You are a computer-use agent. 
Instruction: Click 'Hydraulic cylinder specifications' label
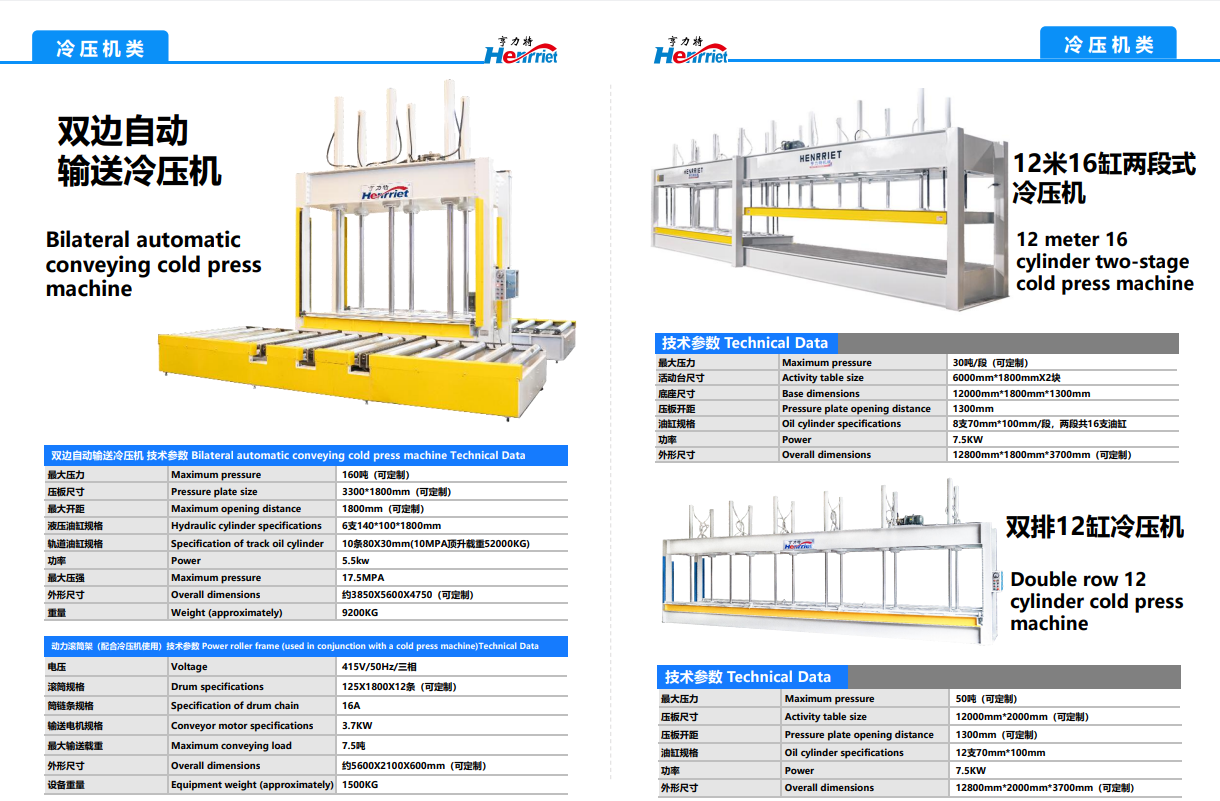[246, 526]
